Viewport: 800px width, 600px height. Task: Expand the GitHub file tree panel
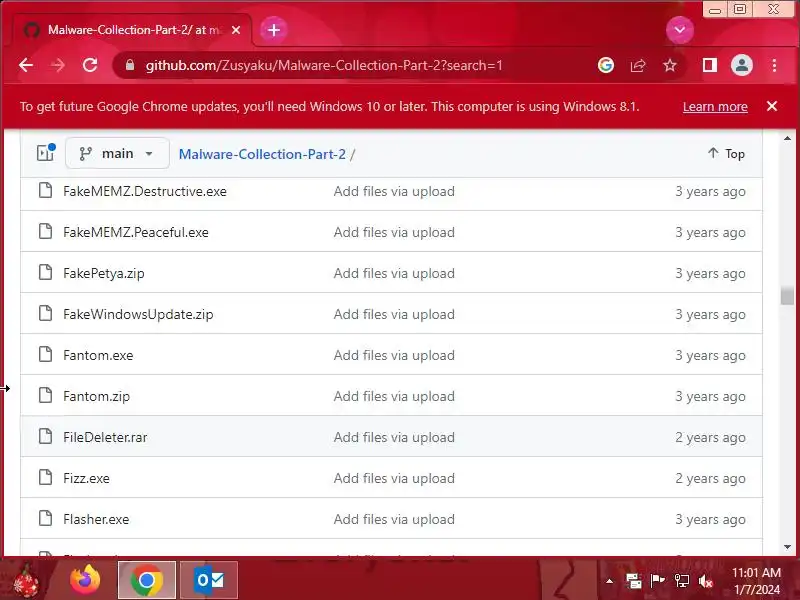tap(46, 153)
